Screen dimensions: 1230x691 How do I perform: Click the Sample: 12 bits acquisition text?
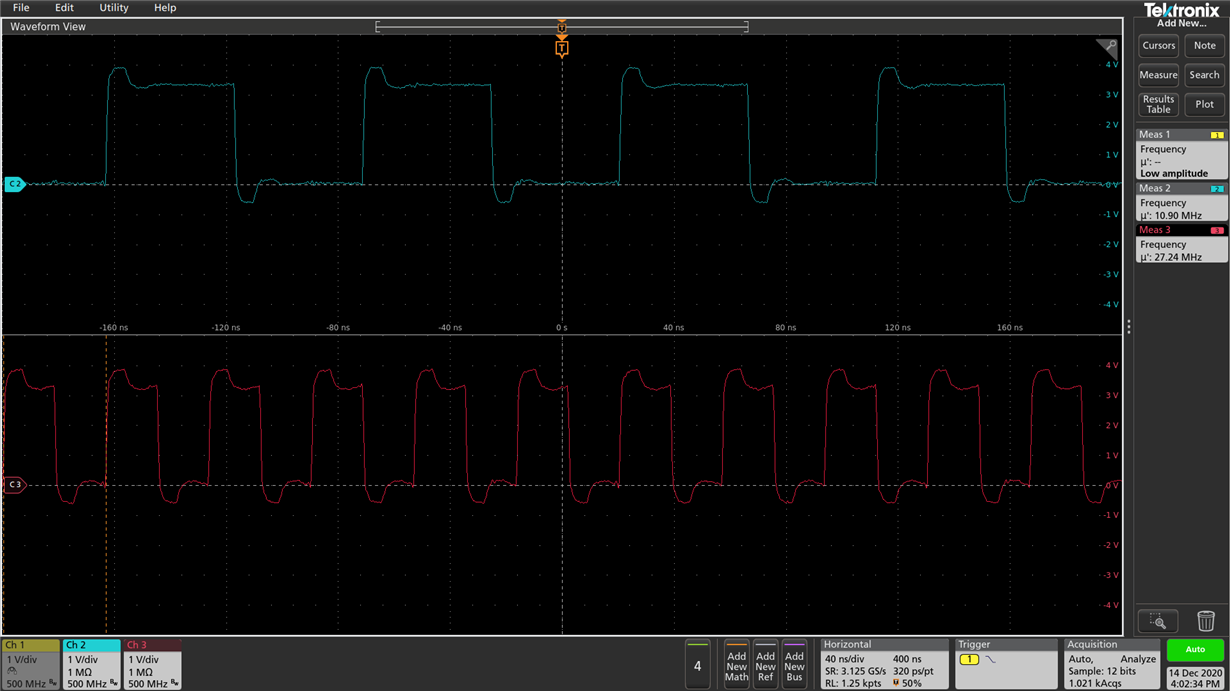(x=1102, y=671)
